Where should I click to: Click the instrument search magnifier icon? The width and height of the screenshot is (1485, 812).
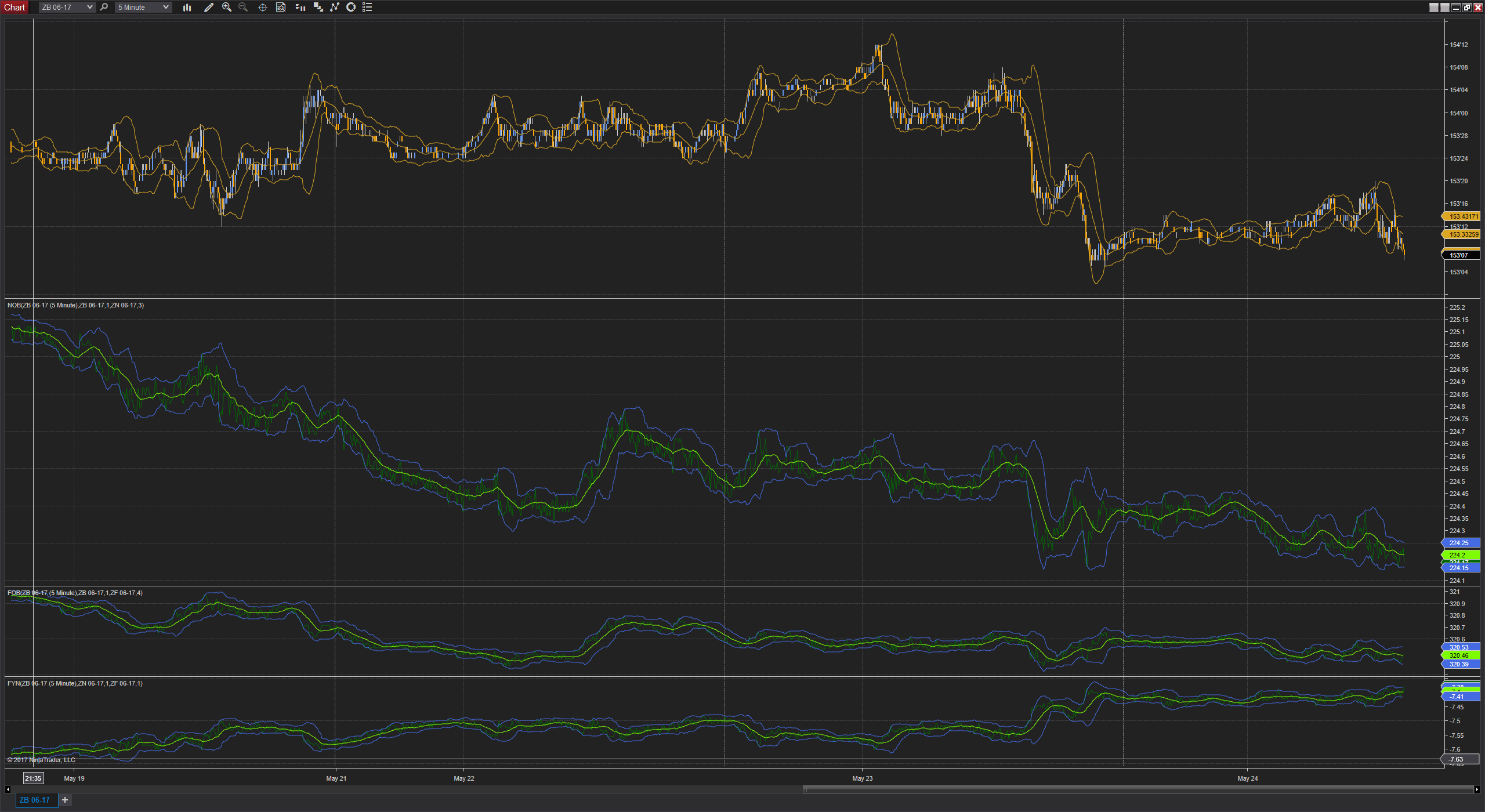(x=104, y=8)
